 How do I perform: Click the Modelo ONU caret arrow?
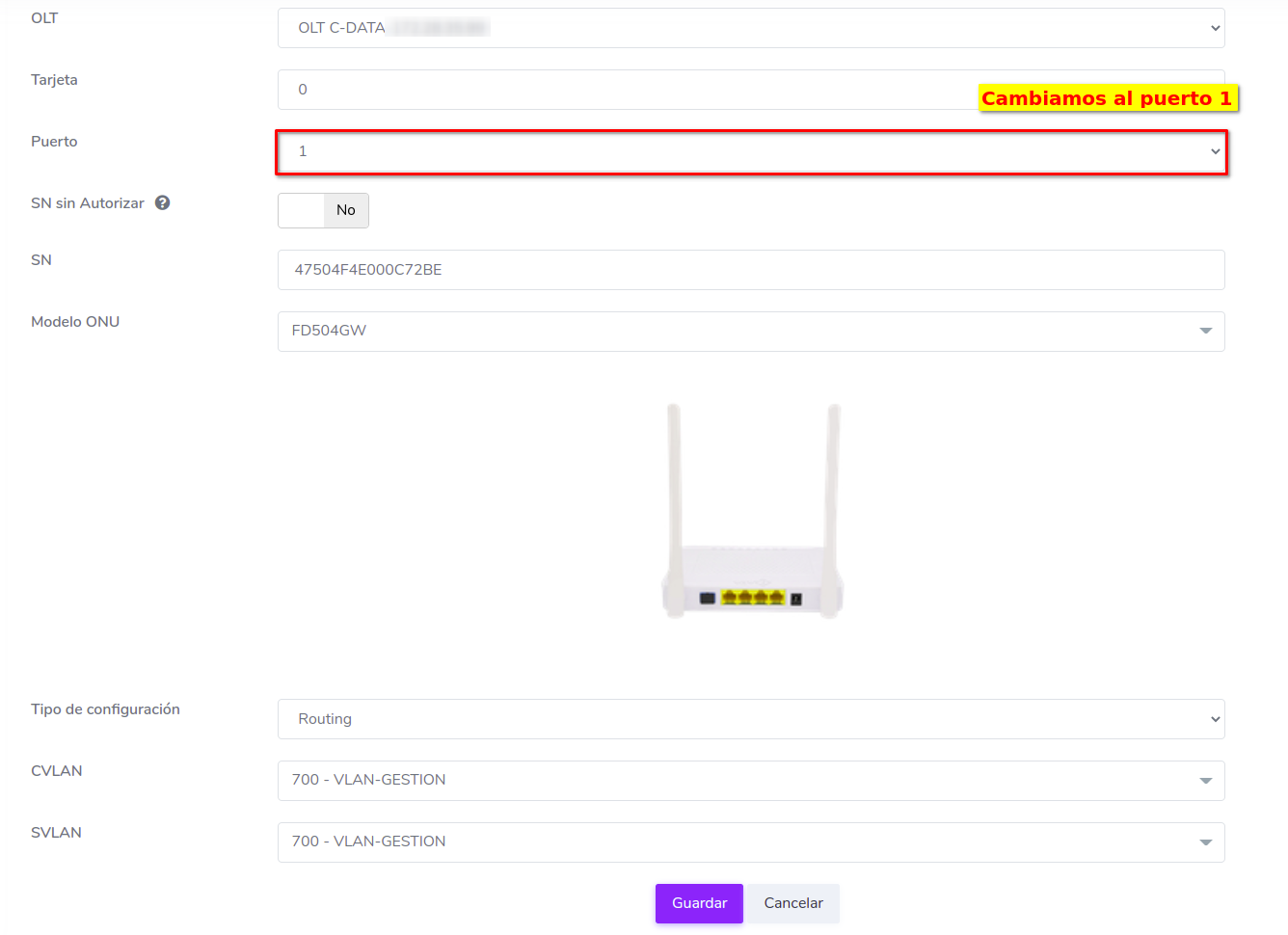click(1205, 331)
